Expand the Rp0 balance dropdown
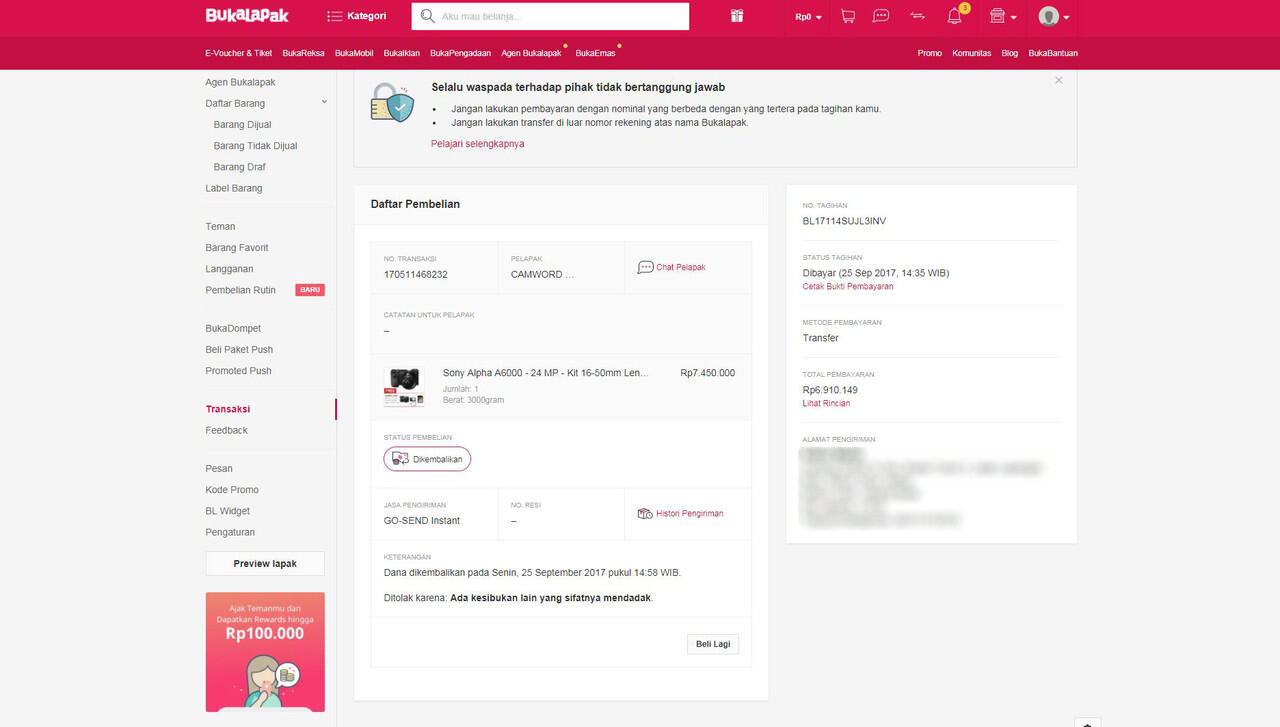1280x727 pixels. coord(809,17)
